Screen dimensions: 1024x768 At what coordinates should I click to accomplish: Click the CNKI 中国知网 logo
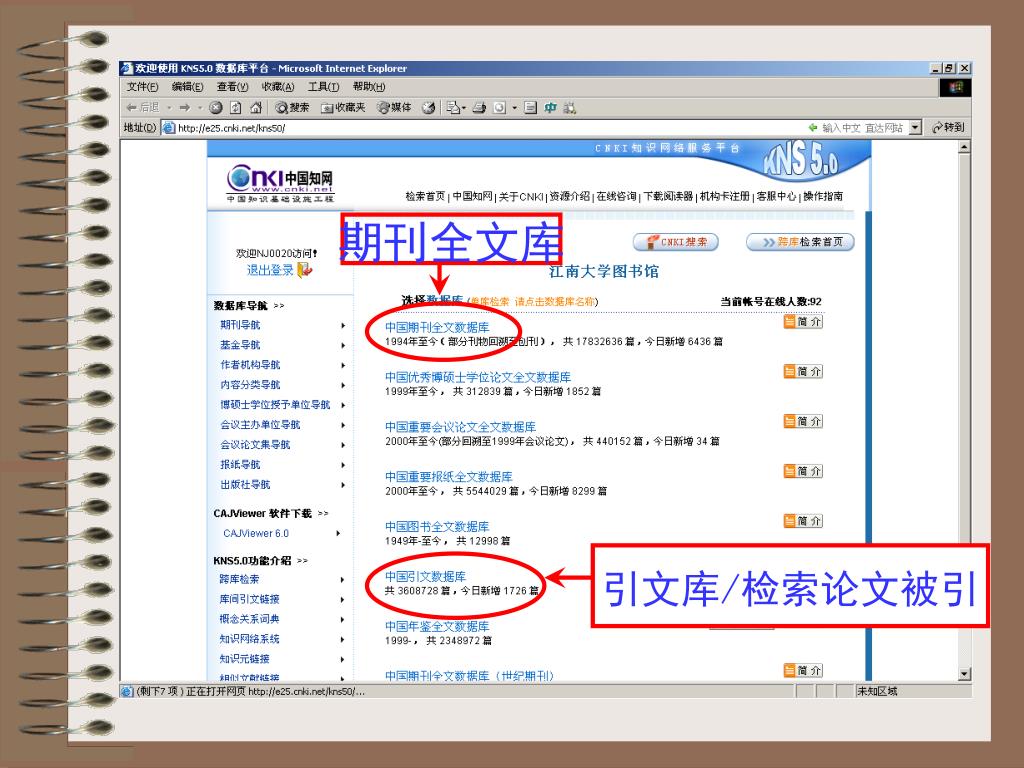point(280,183)
